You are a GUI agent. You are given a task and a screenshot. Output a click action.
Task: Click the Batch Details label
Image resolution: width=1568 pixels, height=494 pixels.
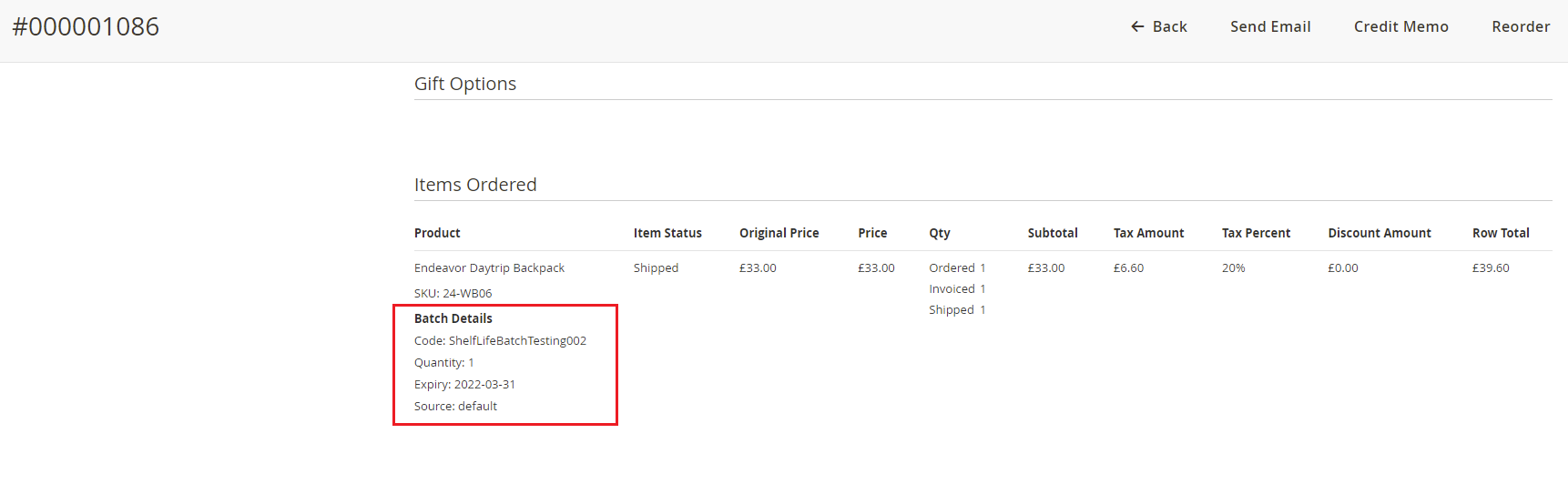[453, 318]
